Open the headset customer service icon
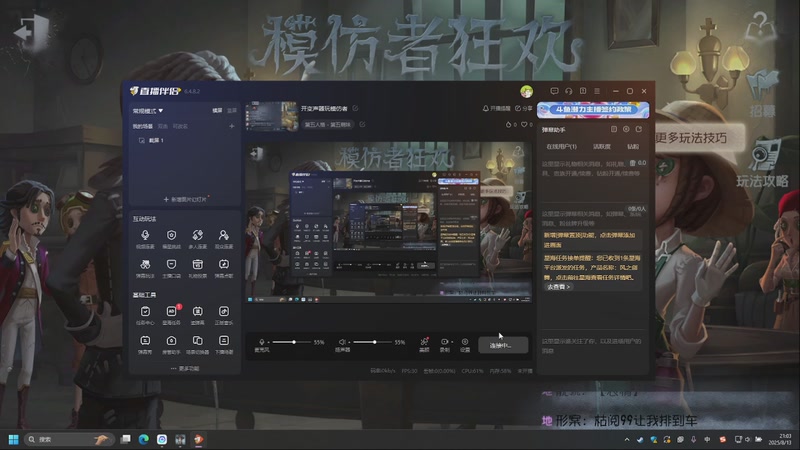Screen dimensions: 800x450 point(568,91)
